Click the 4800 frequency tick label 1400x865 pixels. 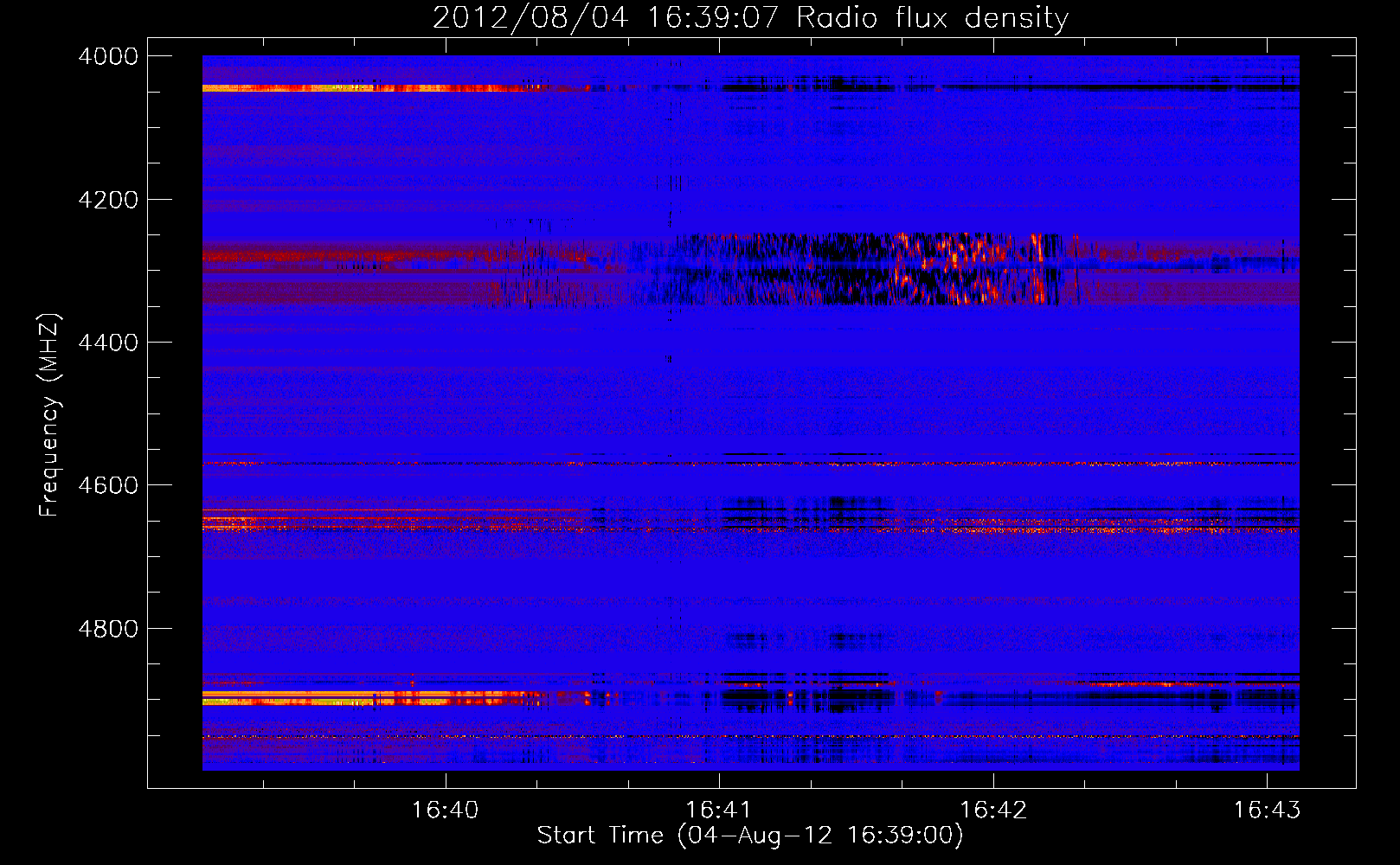click(108, 629)
